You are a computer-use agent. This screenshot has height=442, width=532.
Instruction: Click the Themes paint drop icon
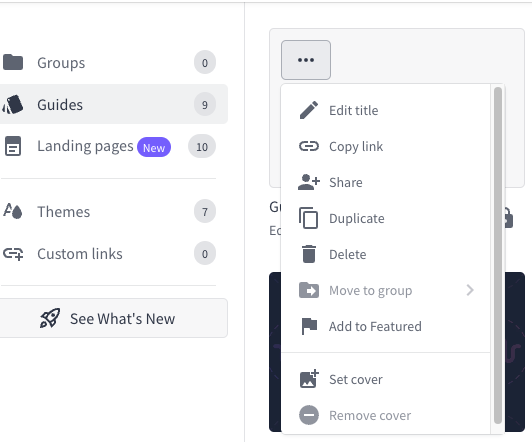click(x=13, y=211)
